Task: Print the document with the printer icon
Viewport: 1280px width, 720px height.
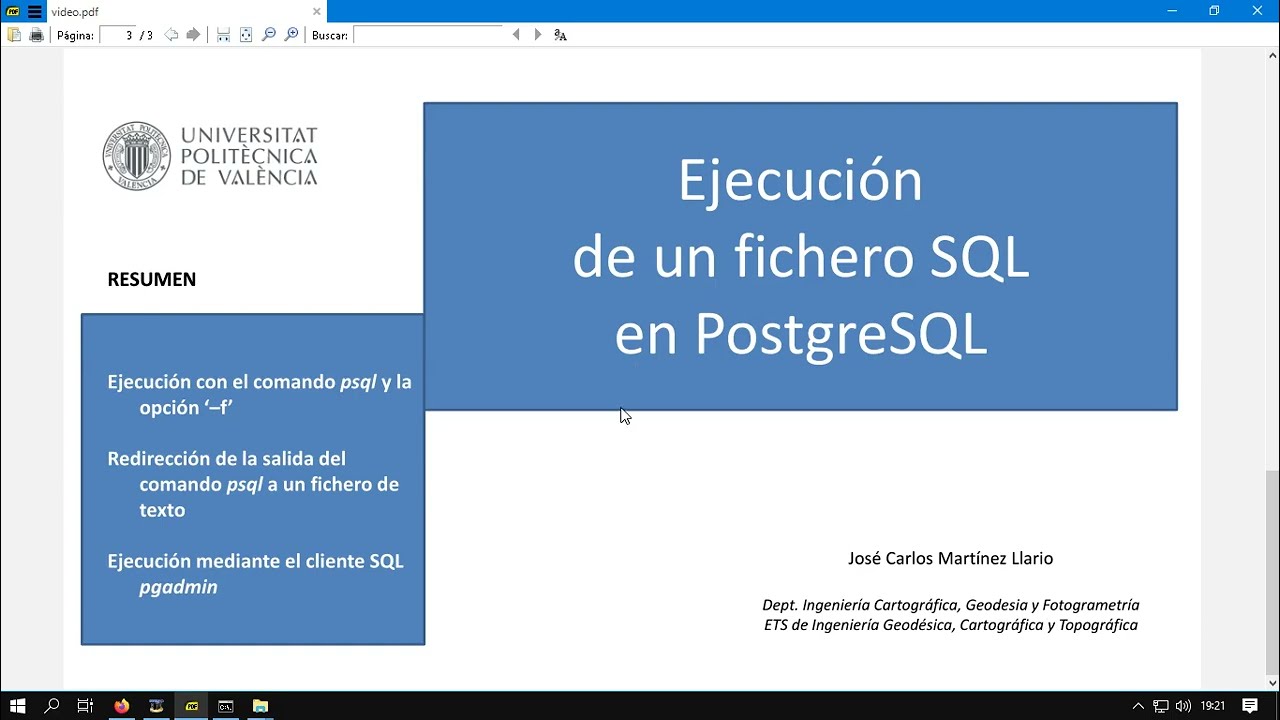Action: coord(37,35)
